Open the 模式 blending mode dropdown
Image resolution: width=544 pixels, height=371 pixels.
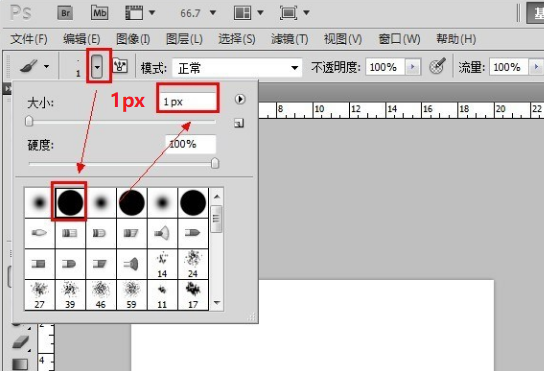[237, 68]
